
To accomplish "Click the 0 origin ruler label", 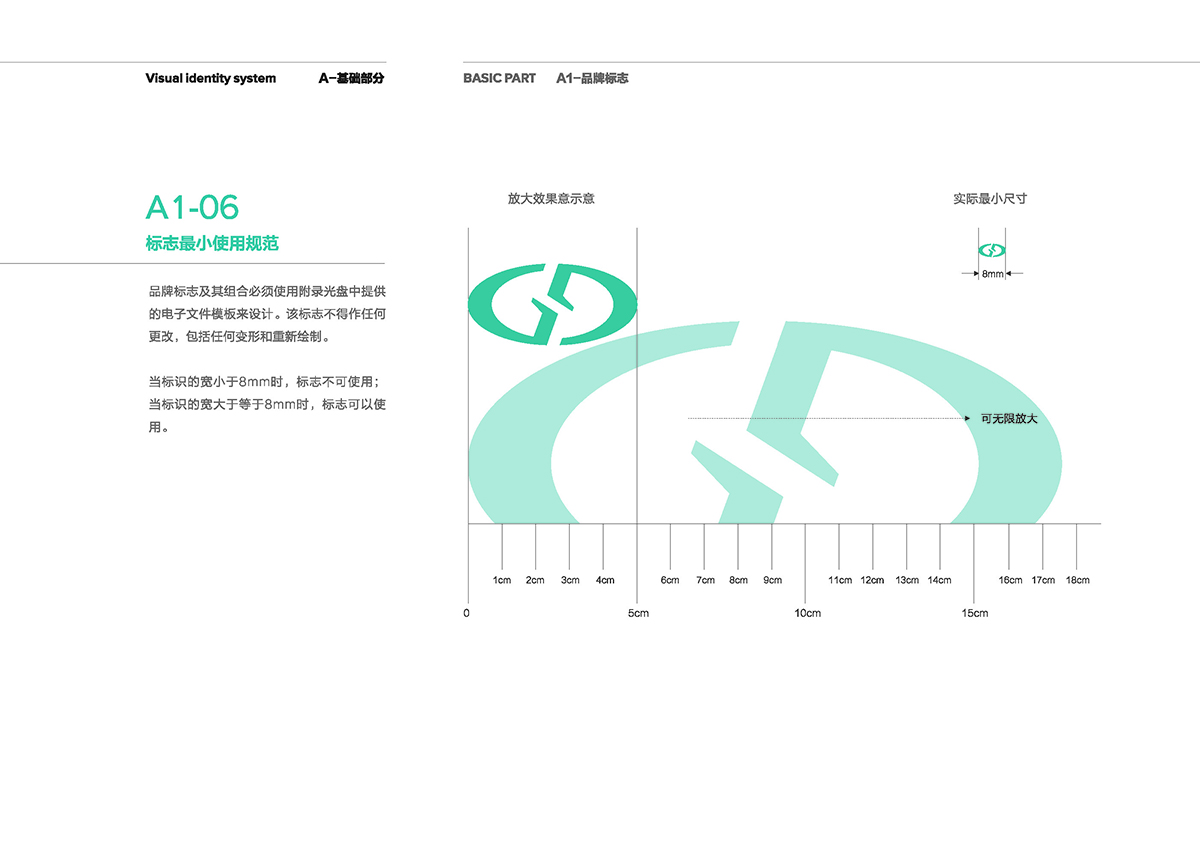I will 467,613.
